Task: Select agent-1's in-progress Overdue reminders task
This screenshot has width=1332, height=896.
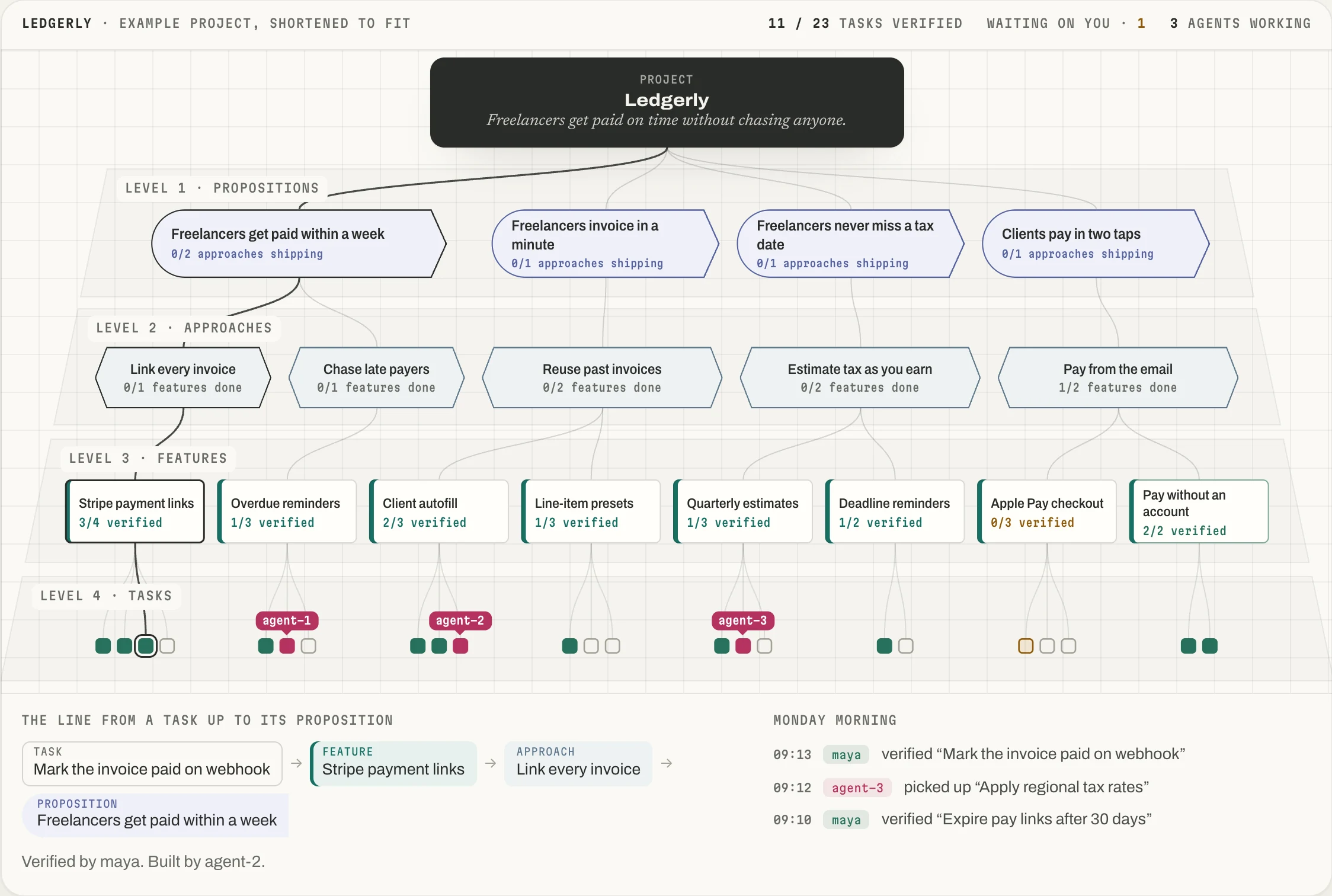Action: (287, 646)
